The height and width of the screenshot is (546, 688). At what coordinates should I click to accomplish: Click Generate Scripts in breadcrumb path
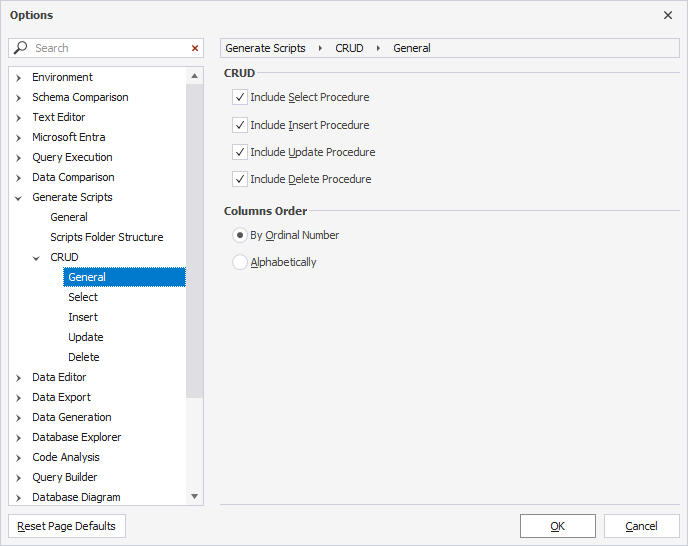click(x=265, y=48)
